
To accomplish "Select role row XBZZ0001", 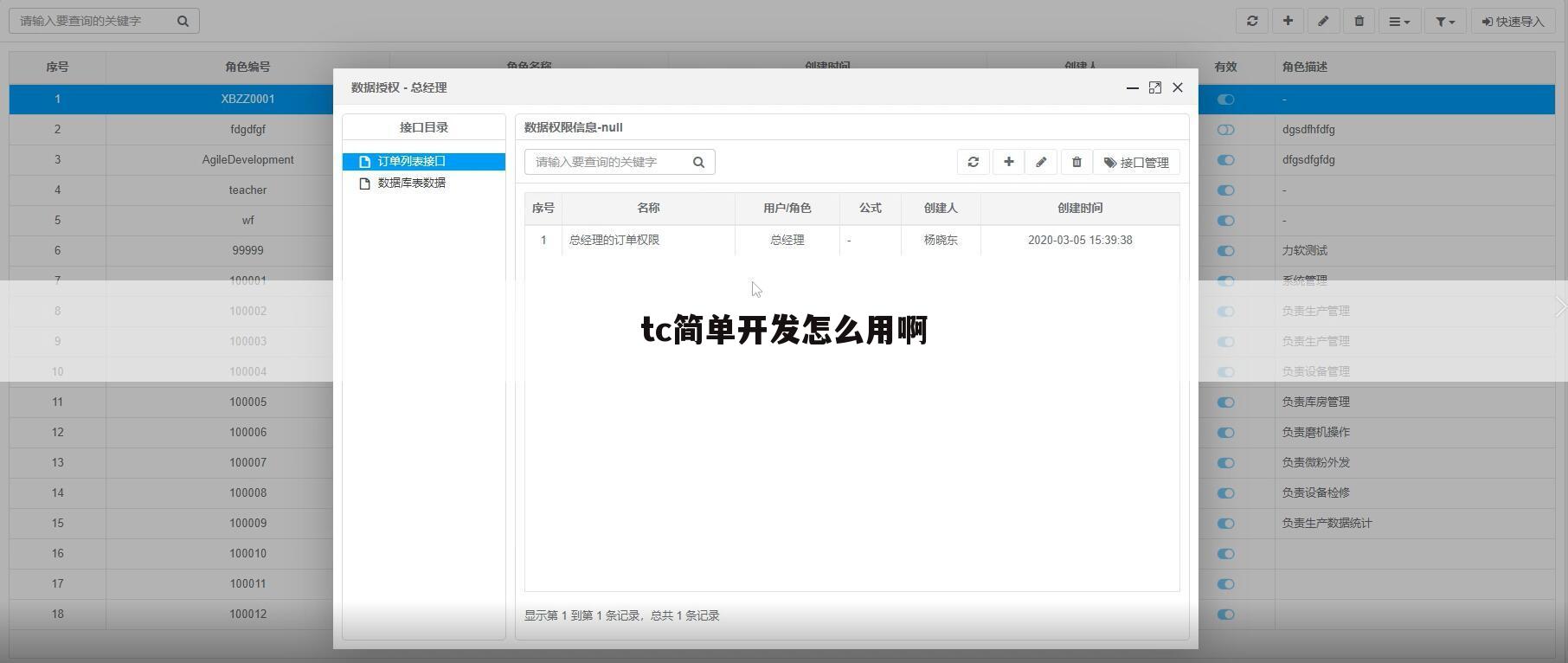I will (x=247, y=99).
